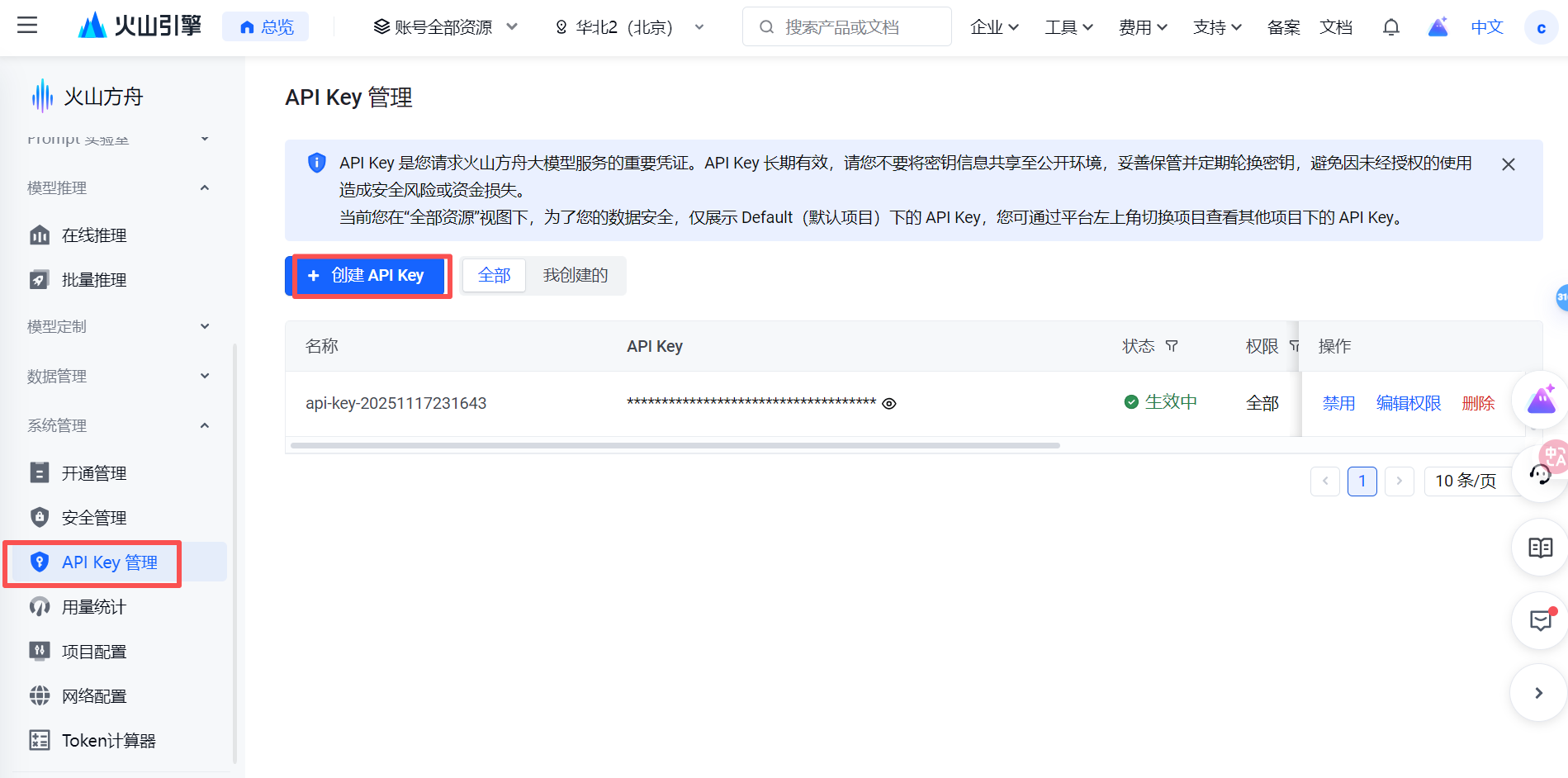The width and height of the screenshot is (1568, 778).
Task: Click 删除 for the API key row
Action: click(1478, 403)
